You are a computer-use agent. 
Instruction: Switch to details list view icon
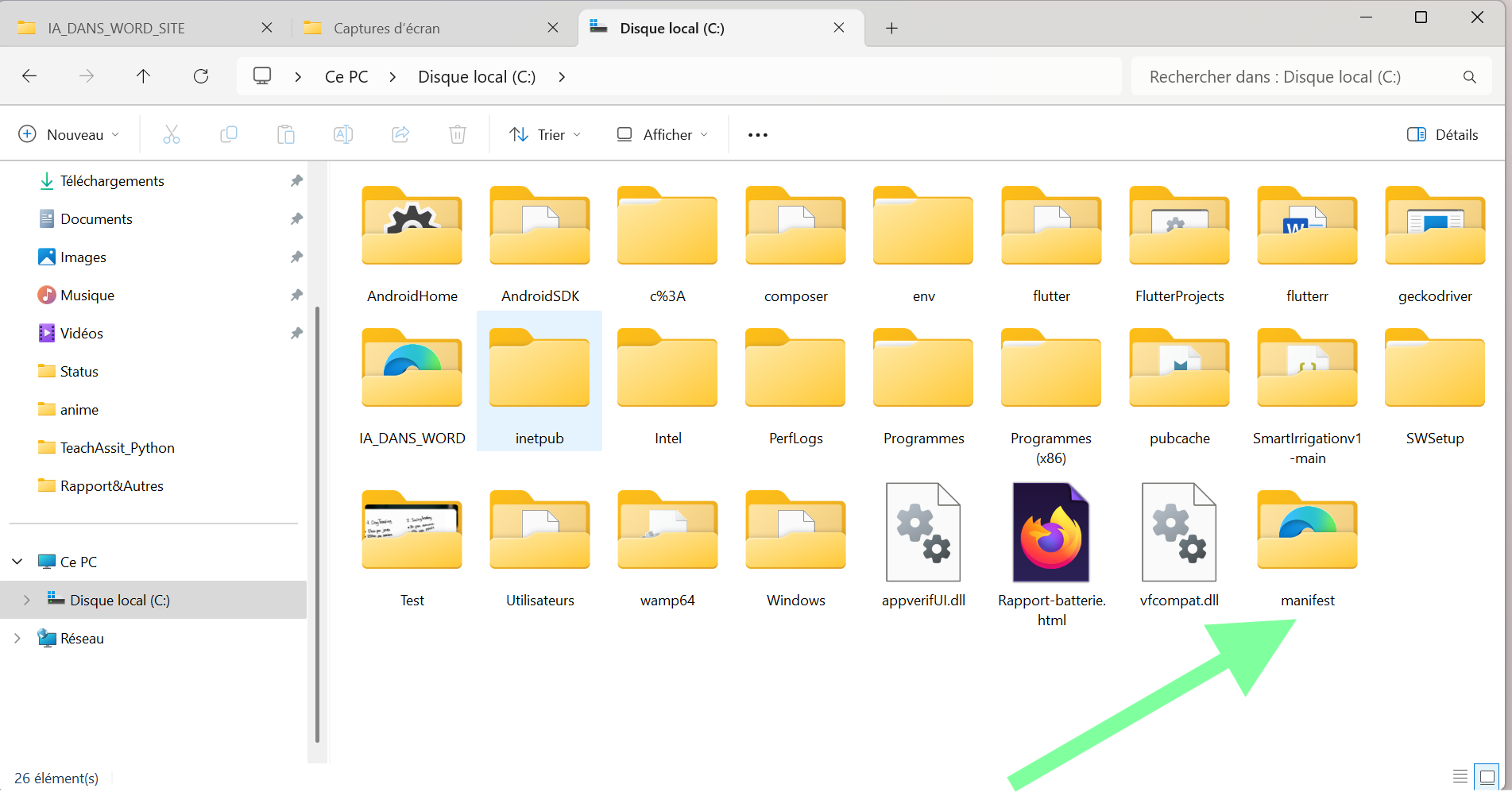[1460, 777]
